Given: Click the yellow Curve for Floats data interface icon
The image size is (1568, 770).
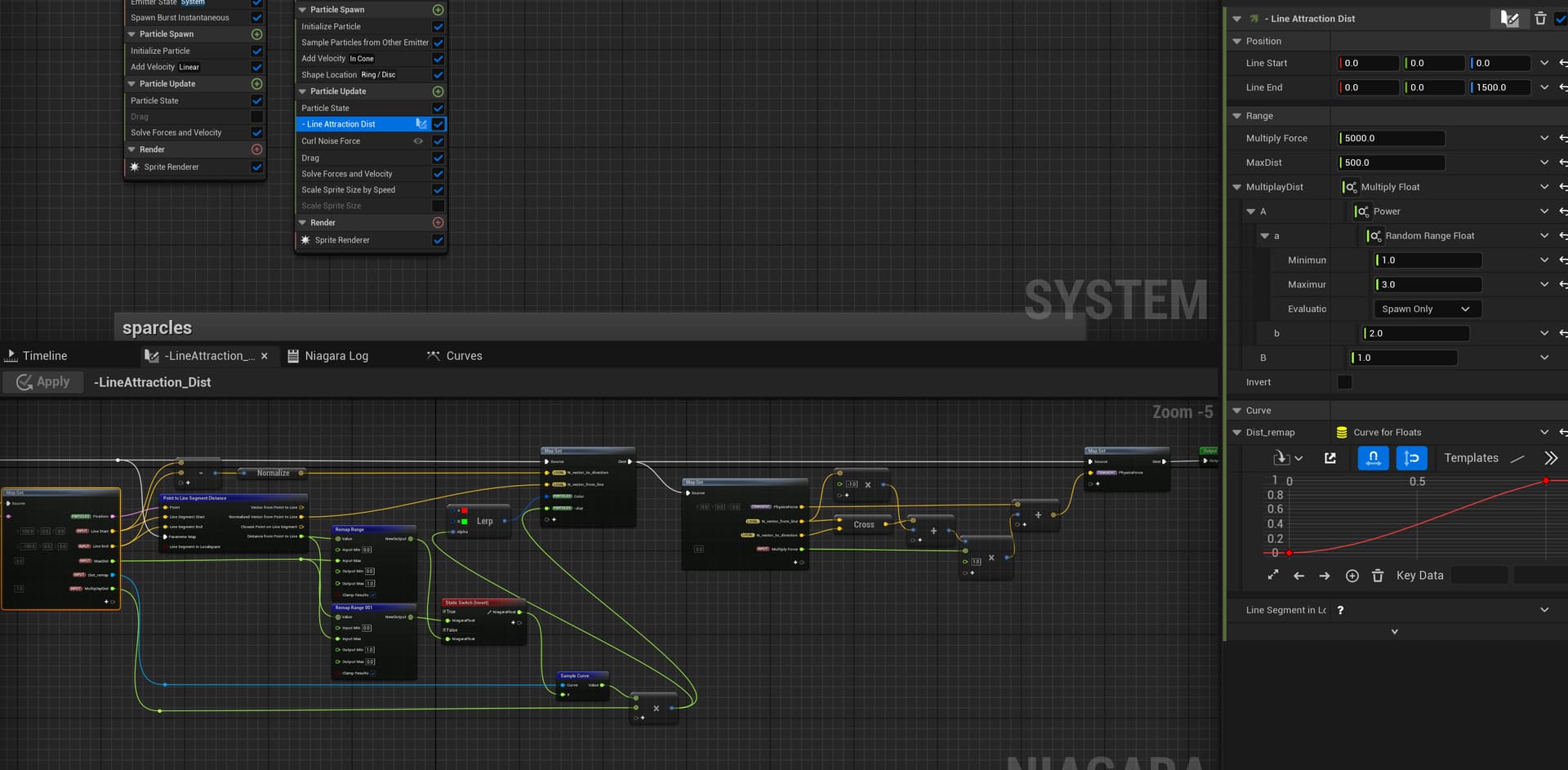Looking at the screenshot, I should pos(1341,433).
